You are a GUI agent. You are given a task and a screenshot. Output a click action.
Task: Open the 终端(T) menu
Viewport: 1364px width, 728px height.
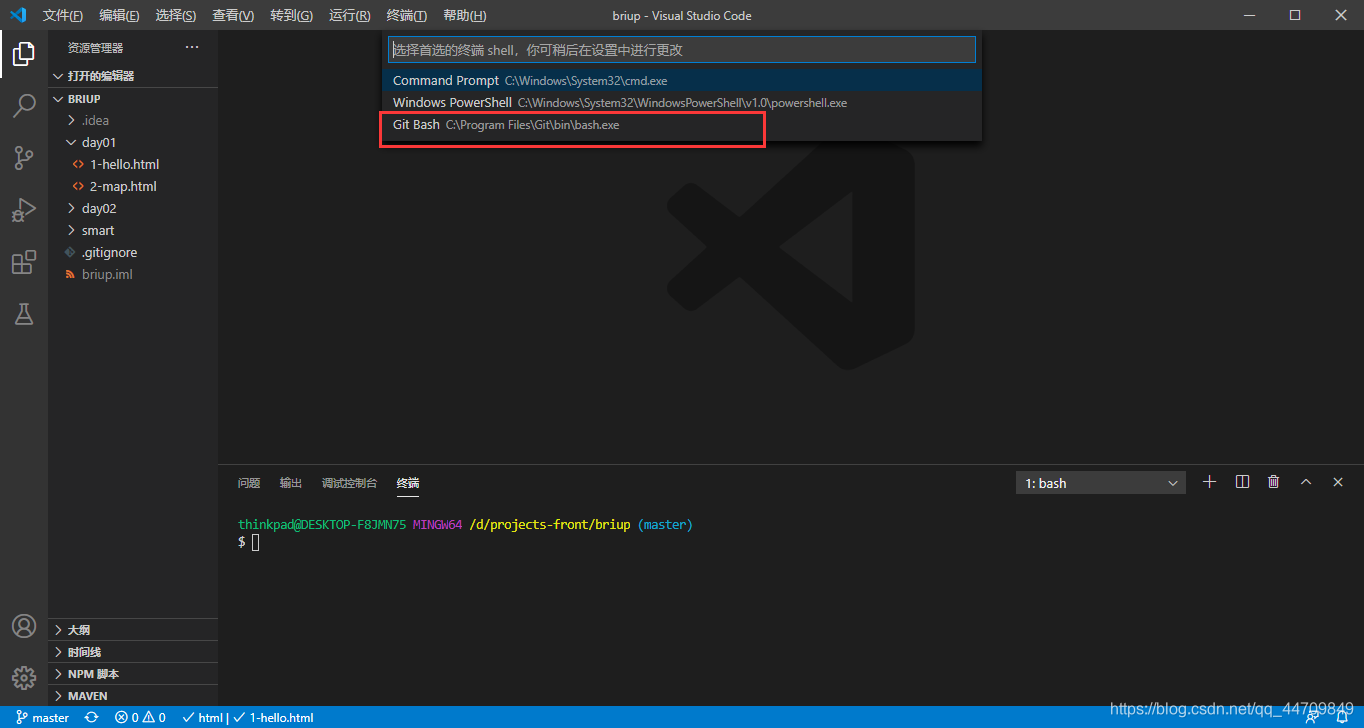tap(406, 15)
